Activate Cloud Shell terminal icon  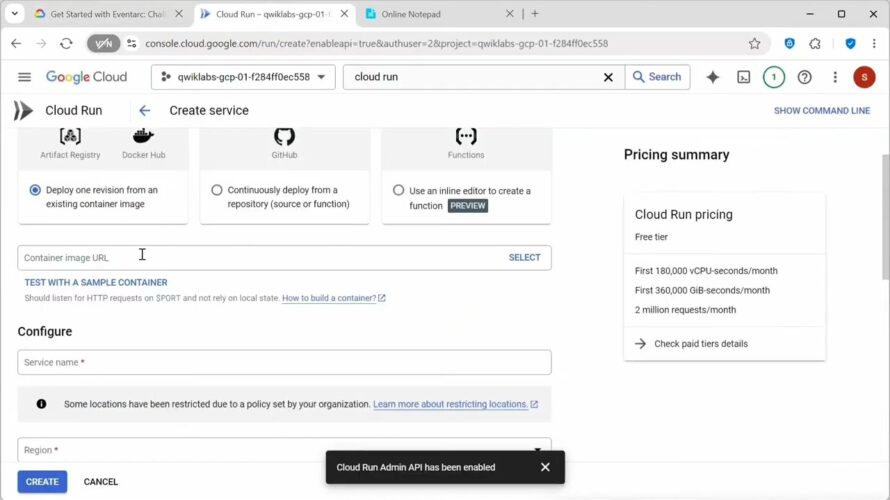(x=743, y=77)
